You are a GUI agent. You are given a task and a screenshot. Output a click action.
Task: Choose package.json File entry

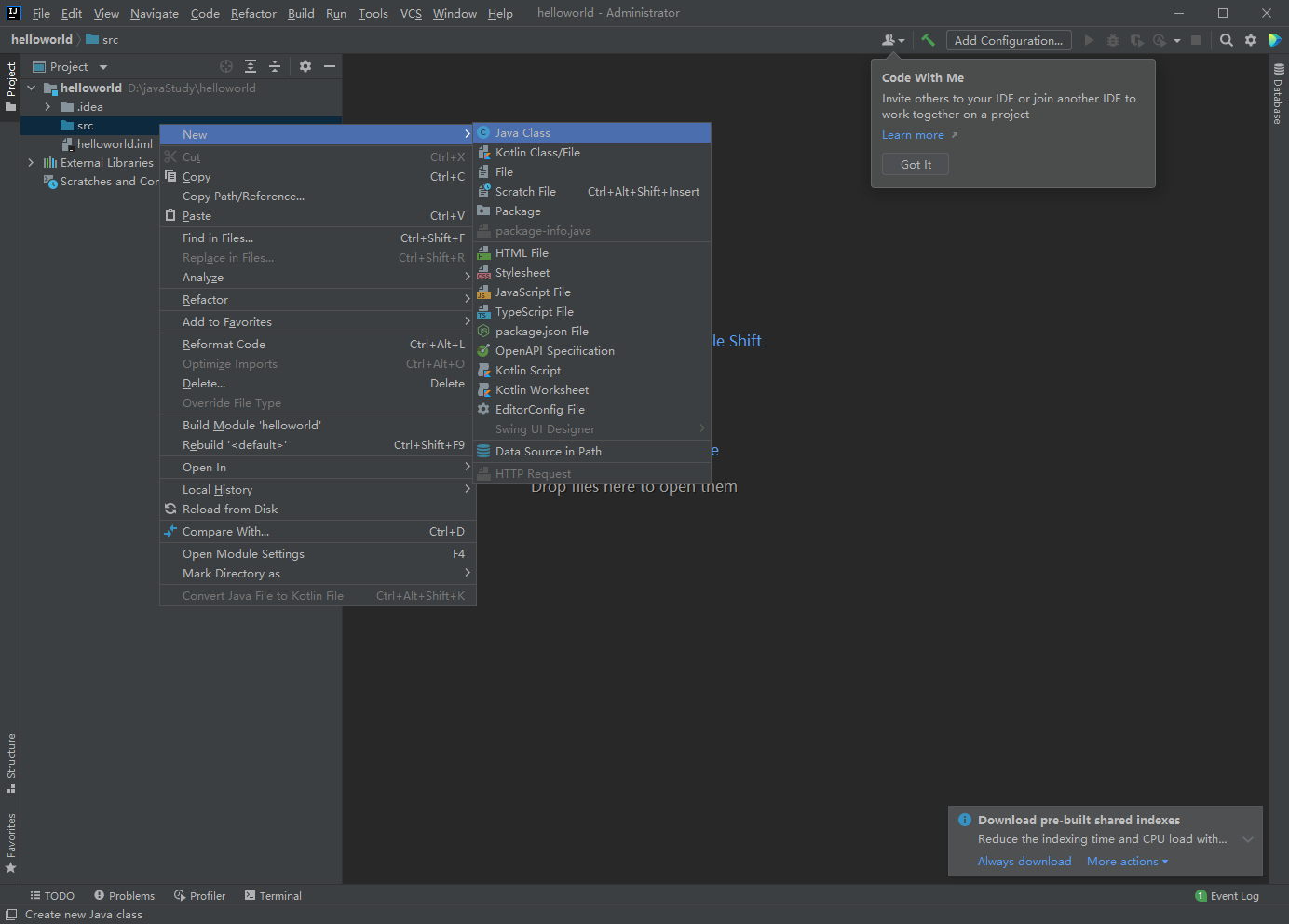(x=592, y=332)
